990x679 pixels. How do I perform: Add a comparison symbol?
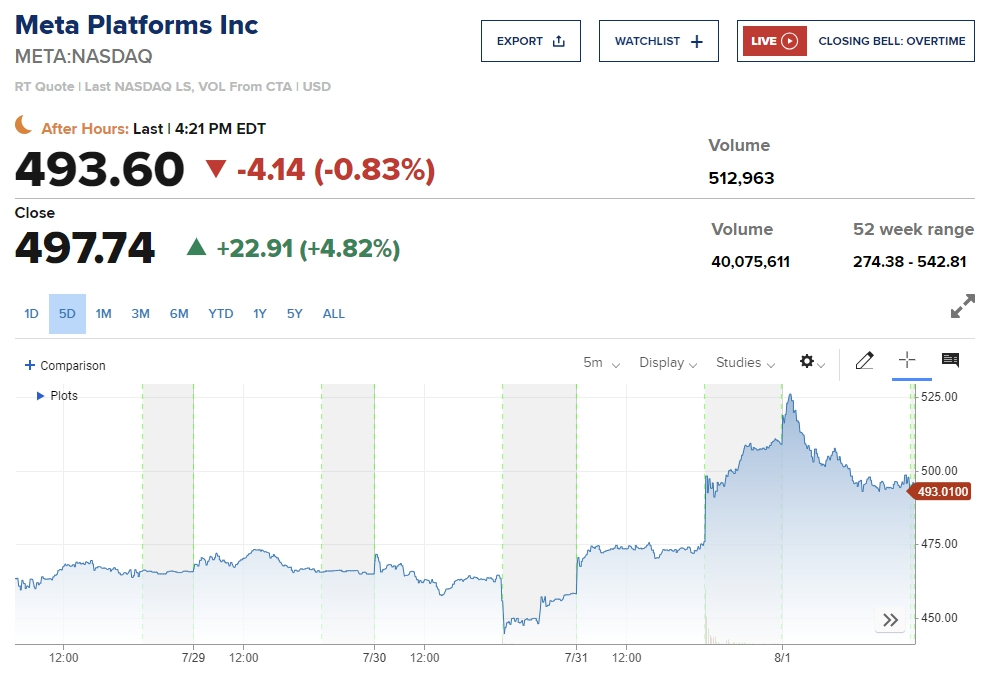click(65, 366)
